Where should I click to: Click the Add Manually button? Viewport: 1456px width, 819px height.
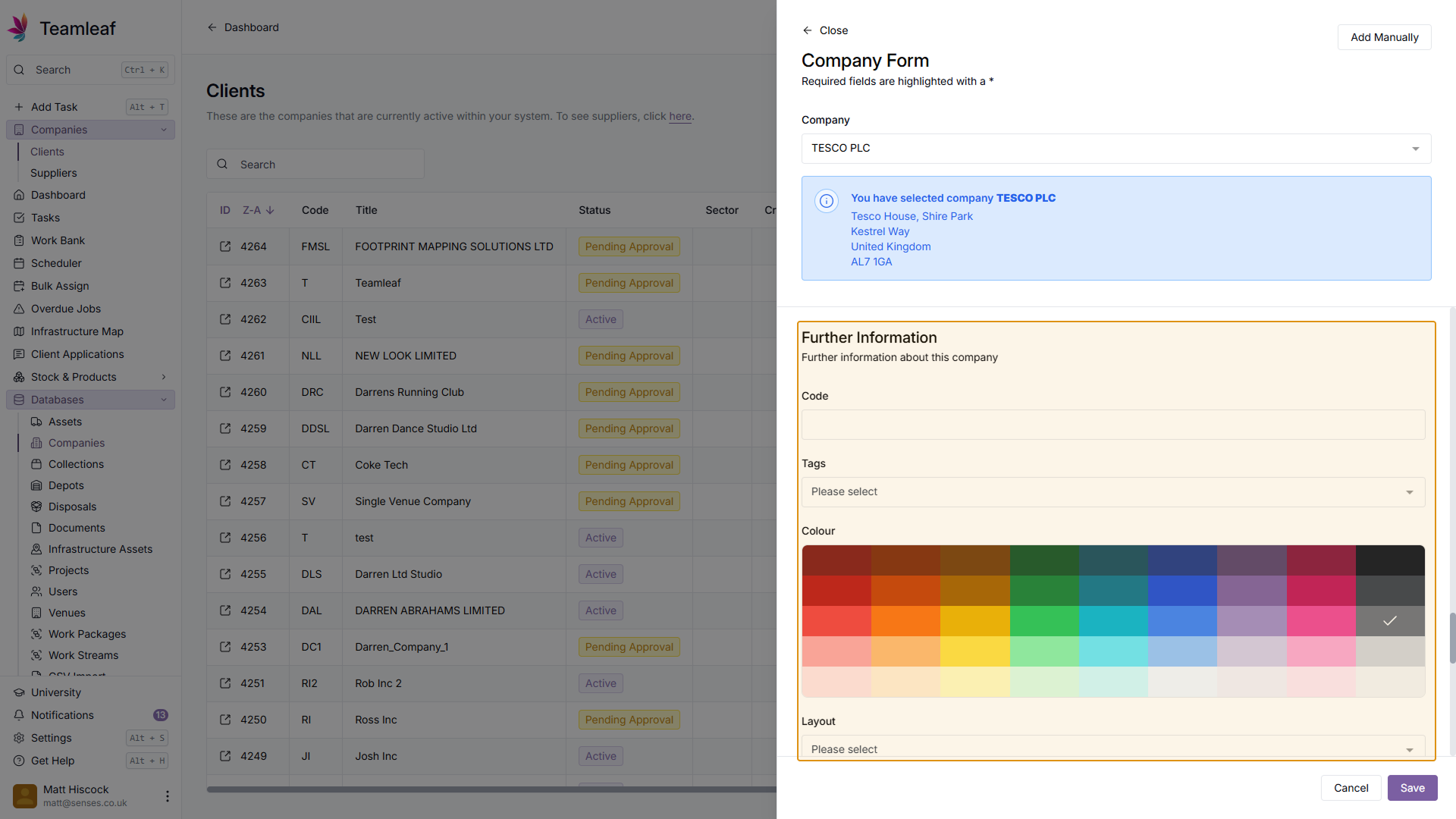pos(1384,37)
